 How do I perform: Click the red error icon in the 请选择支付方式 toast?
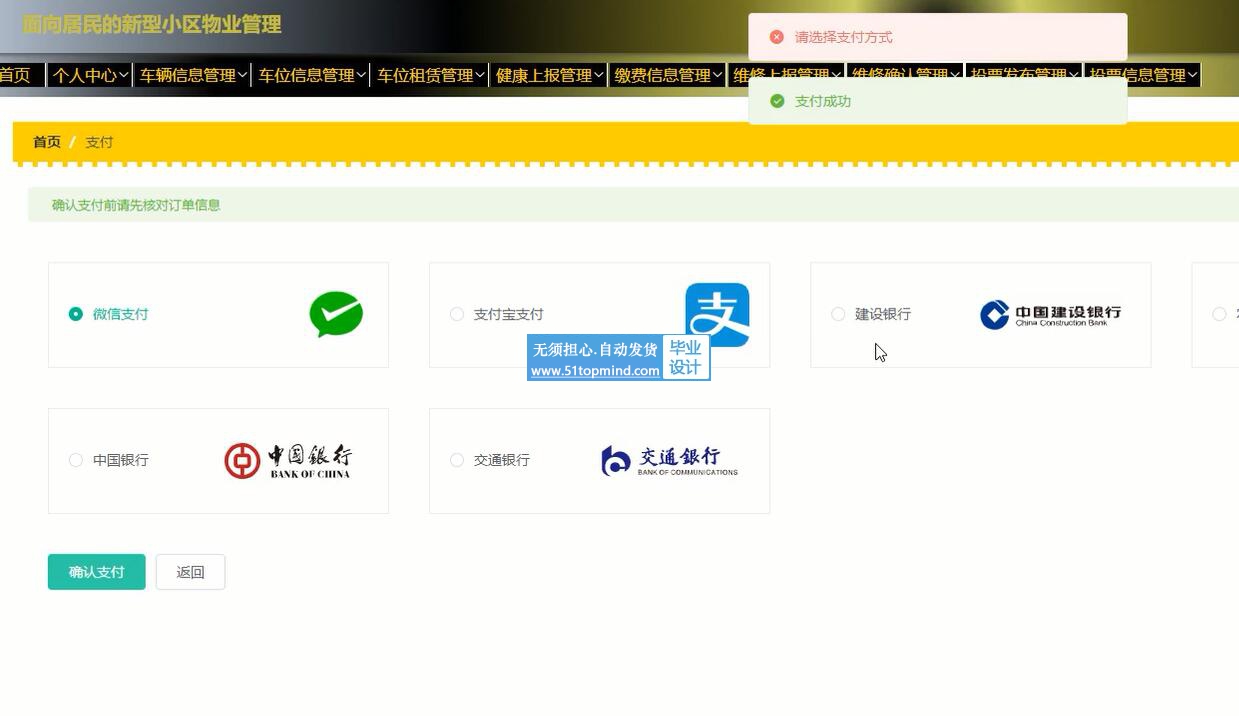click(x=776, y=37)
